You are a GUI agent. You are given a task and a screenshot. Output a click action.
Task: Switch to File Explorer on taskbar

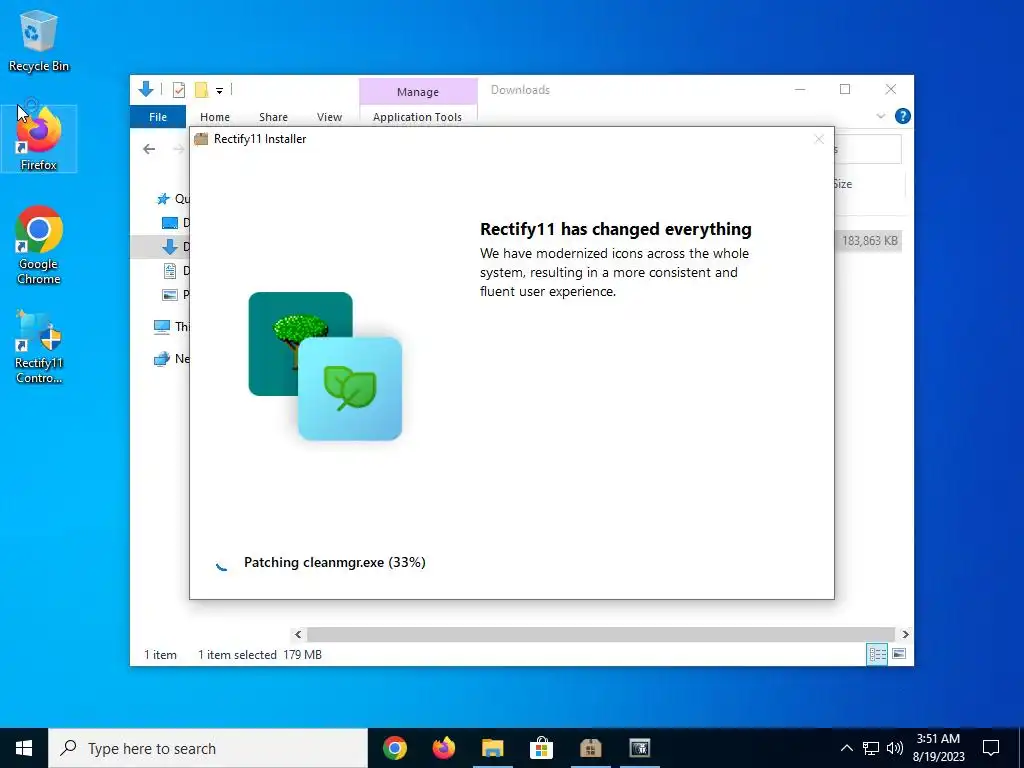[492, 748]
